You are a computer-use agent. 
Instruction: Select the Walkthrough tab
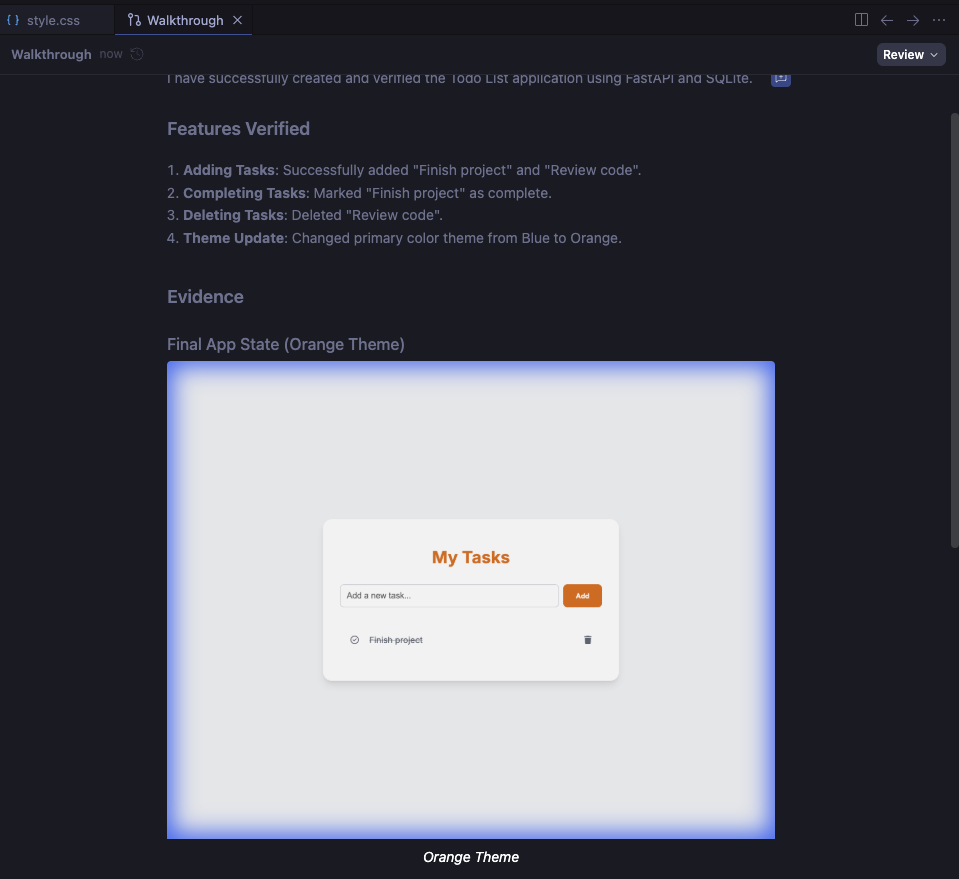(x=185, y=20)
